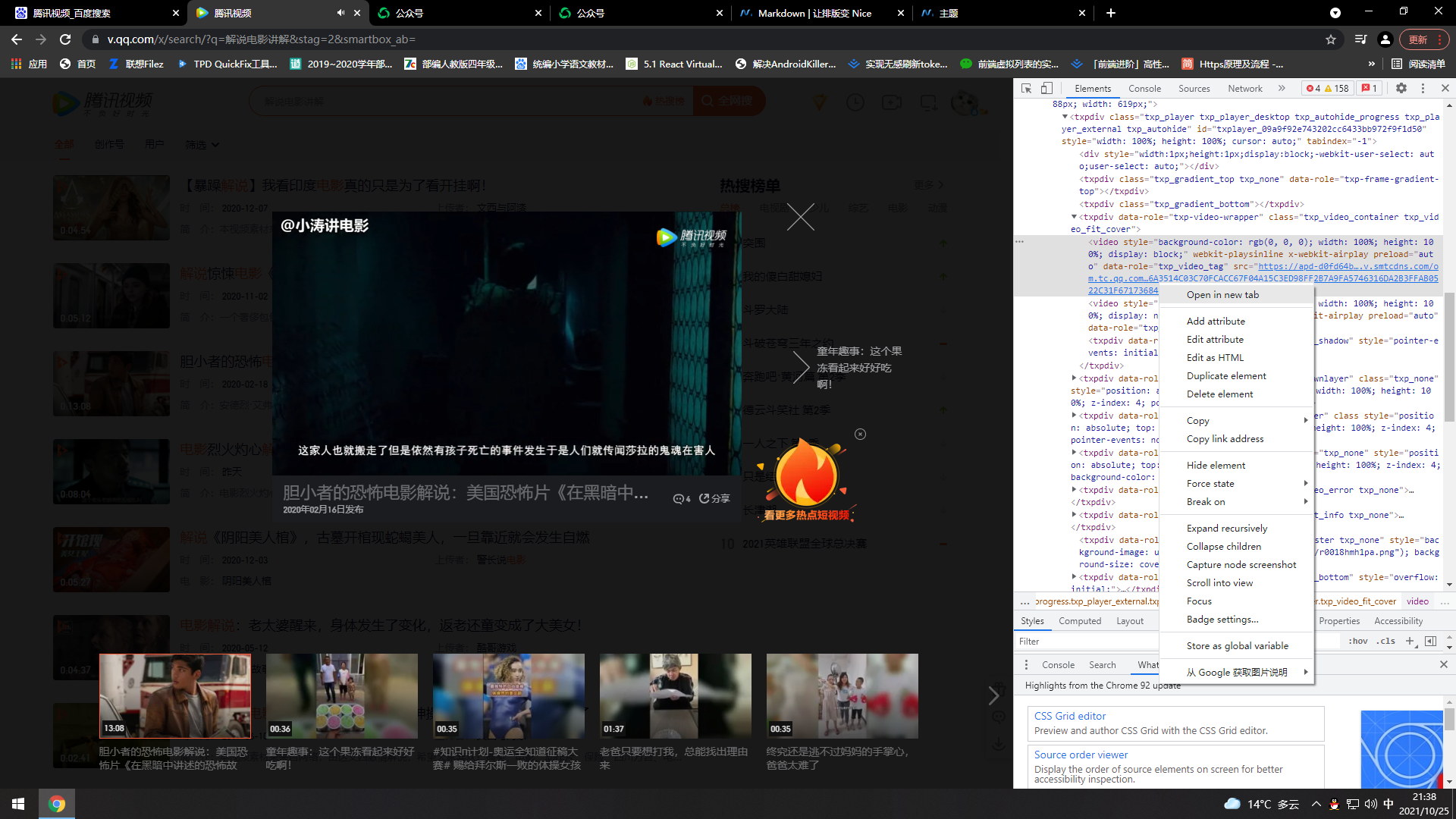Image resolution: width=1456 pixels, height=819 pixels.
Task: Expand the Force state submenu
Action: [1237, 484]
